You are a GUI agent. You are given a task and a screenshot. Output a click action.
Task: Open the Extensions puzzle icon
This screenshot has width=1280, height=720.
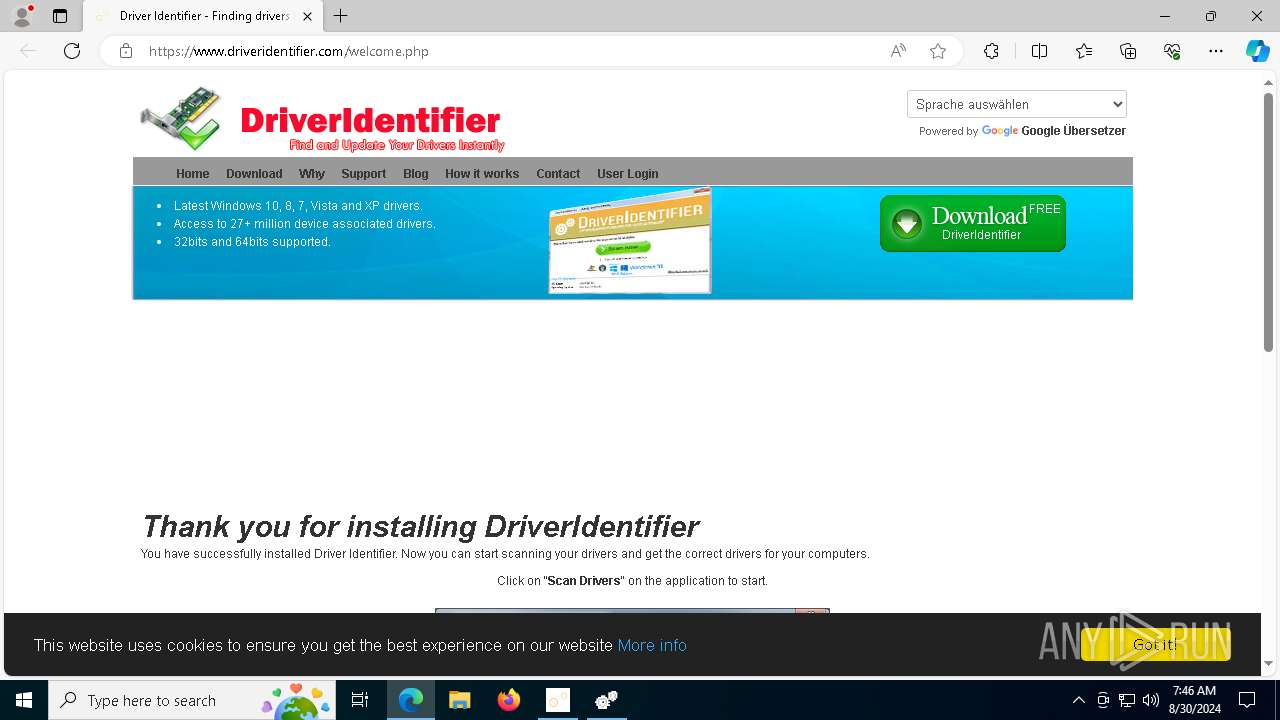991,51
